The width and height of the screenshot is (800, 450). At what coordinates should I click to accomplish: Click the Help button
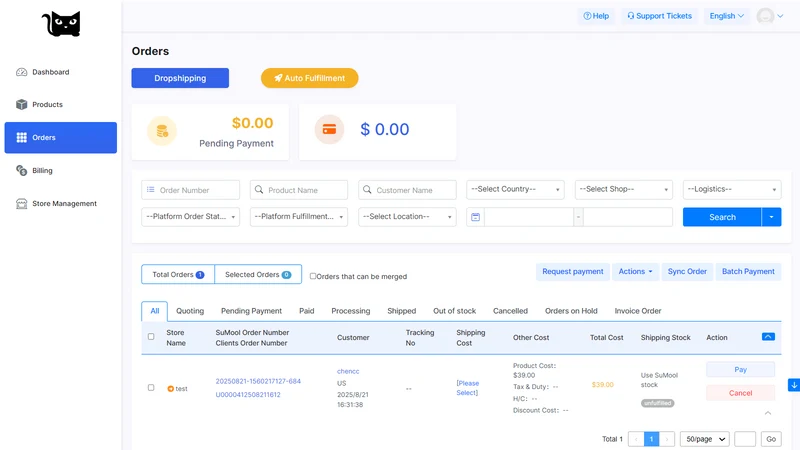click(596, 16)
